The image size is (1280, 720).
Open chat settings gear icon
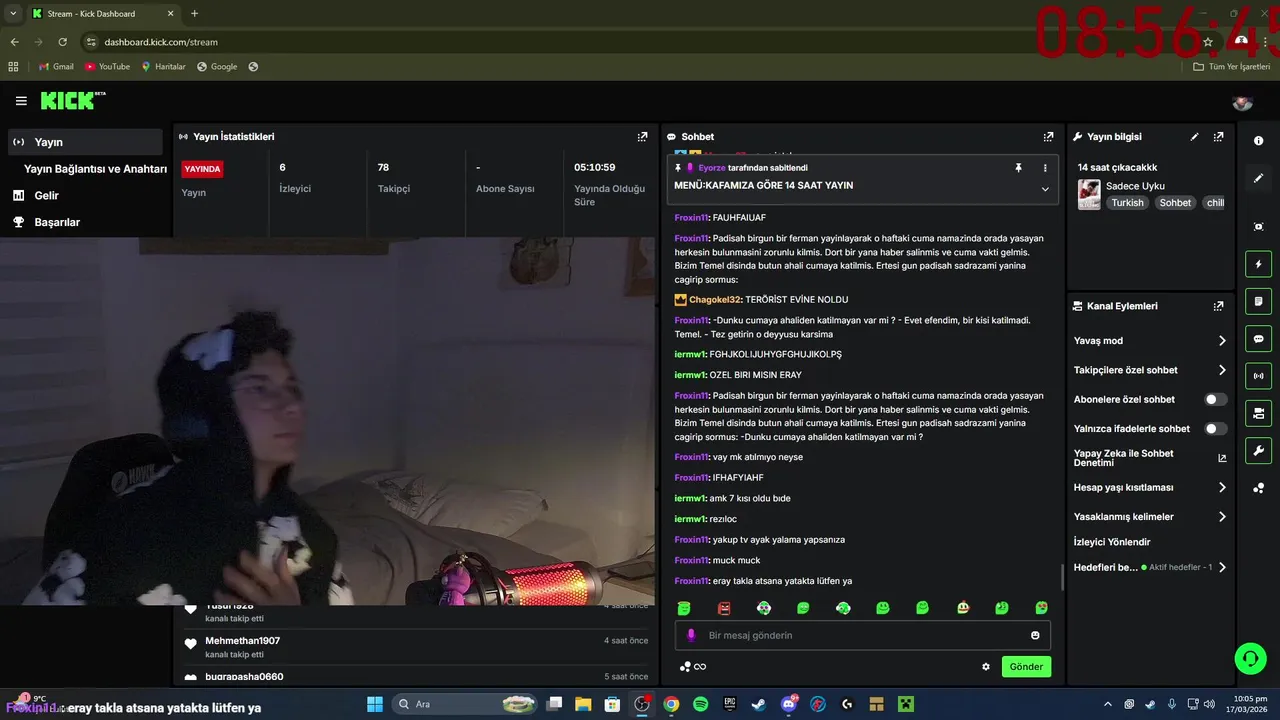tap(986, 667)
